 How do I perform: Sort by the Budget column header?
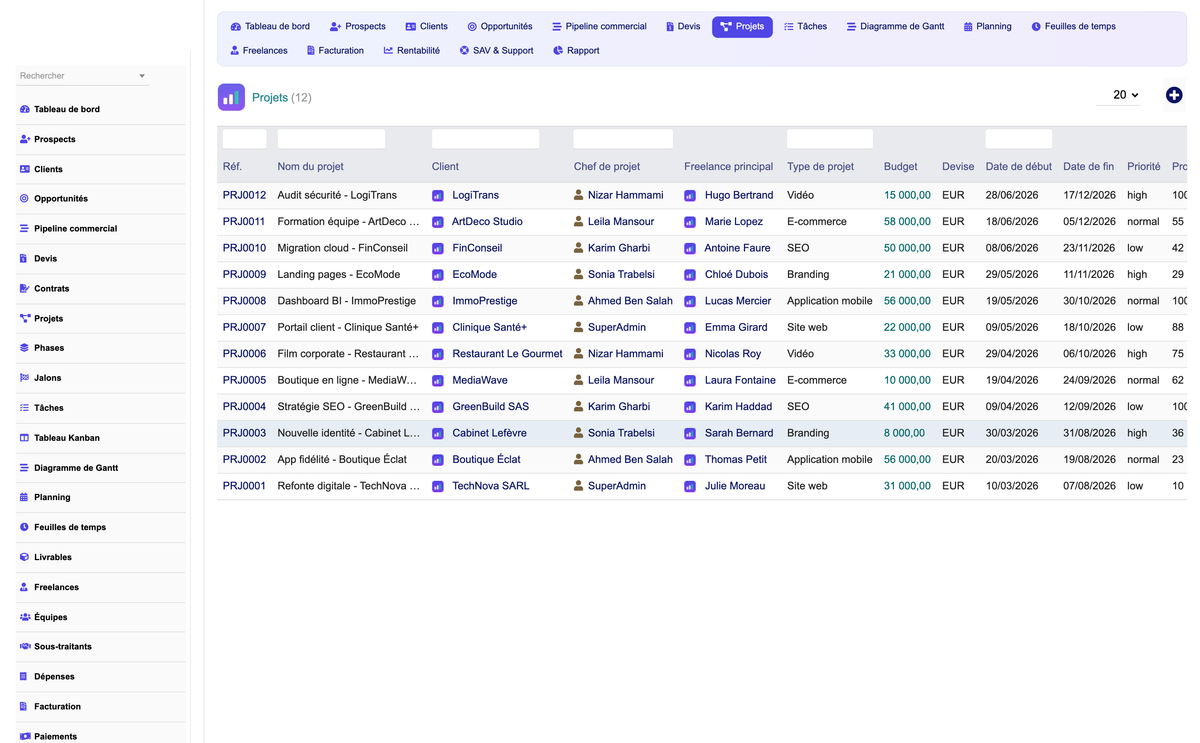click(x=900, y=167)
